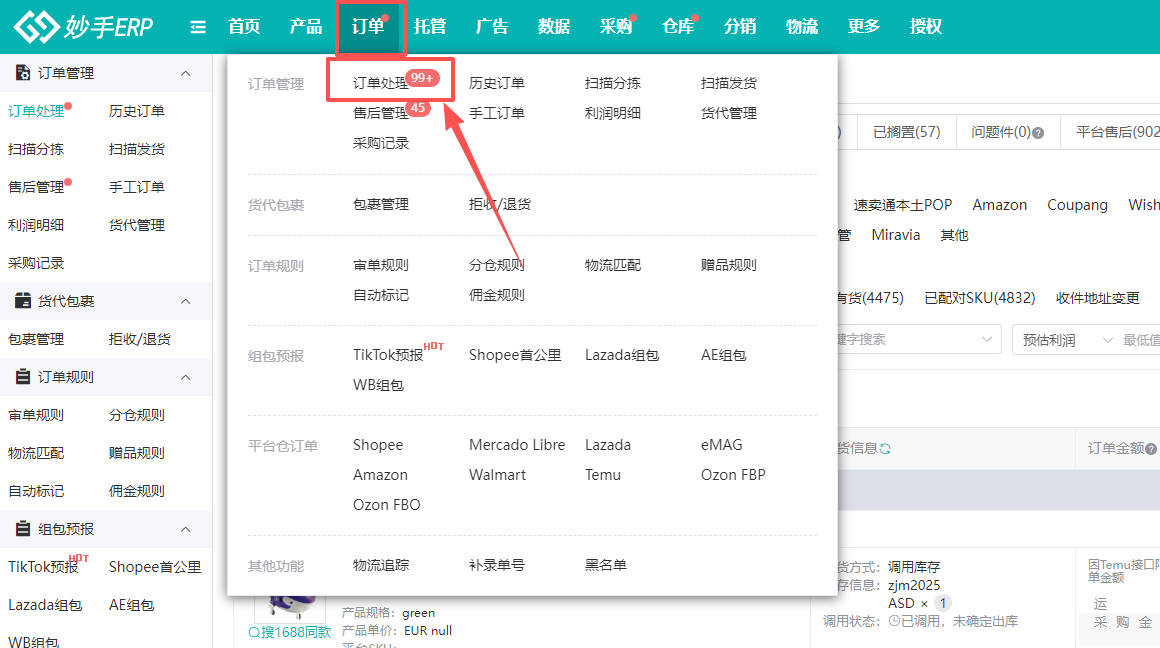Filter by the Amazon platform
The image size is (1160, 648).
999,205
